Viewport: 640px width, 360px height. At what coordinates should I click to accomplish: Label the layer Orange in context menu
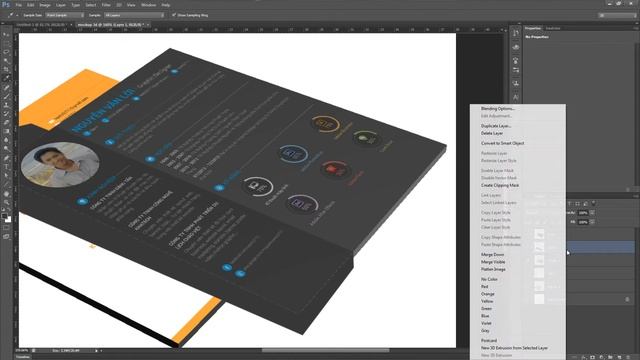point(488,294)
